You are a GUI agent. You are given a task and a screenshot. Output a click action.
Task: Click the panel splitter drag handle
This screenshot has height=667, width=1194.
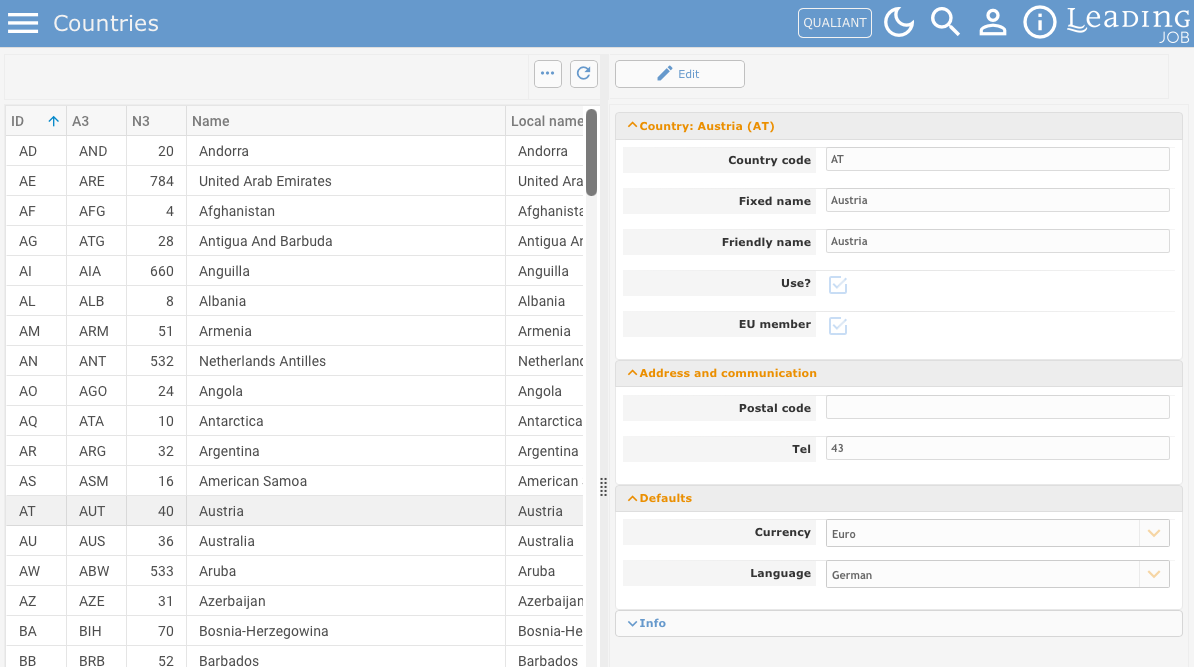(603, 487)
